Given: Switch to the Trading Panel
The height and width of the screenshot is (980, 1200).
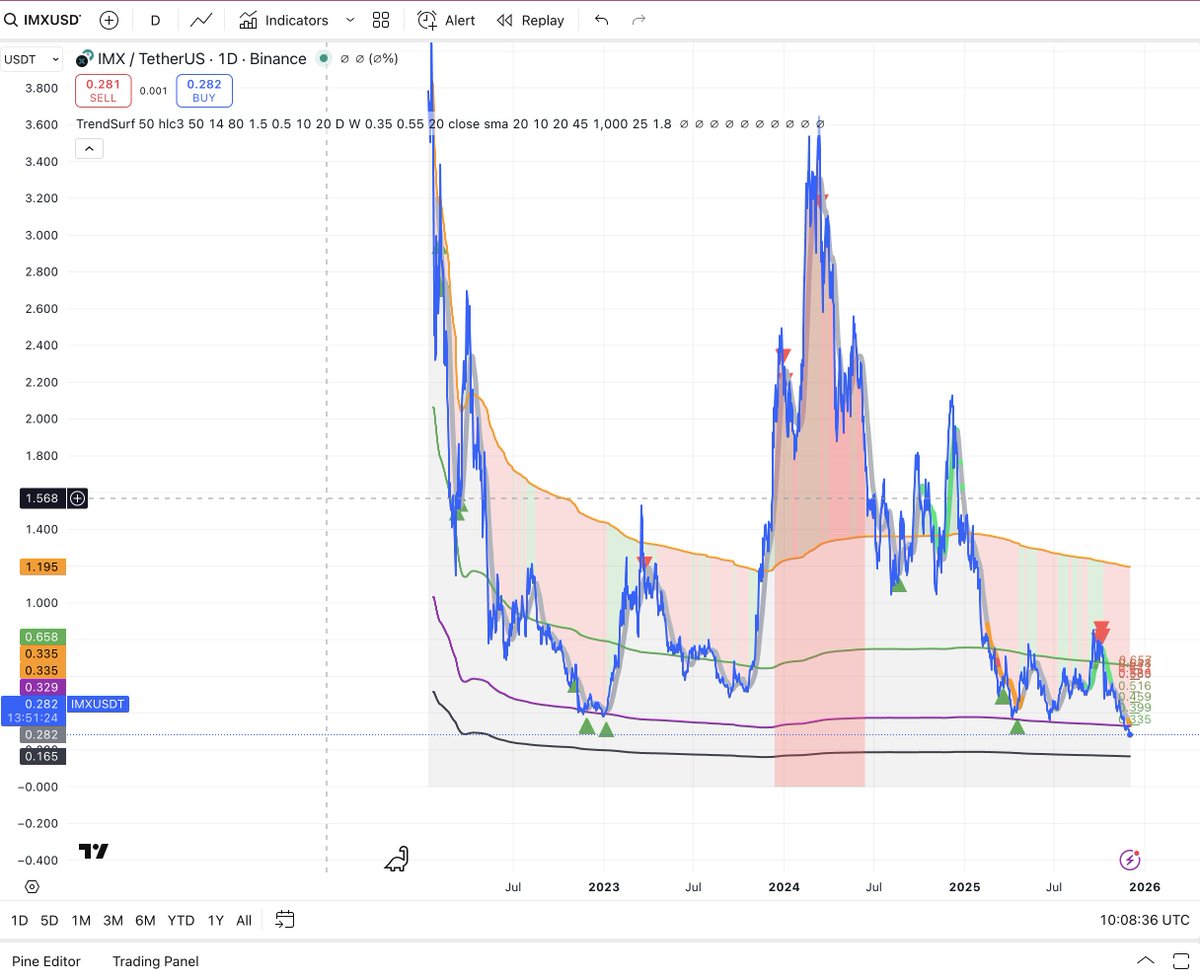Looking at the screenshot, I should [x=155, y=961].
